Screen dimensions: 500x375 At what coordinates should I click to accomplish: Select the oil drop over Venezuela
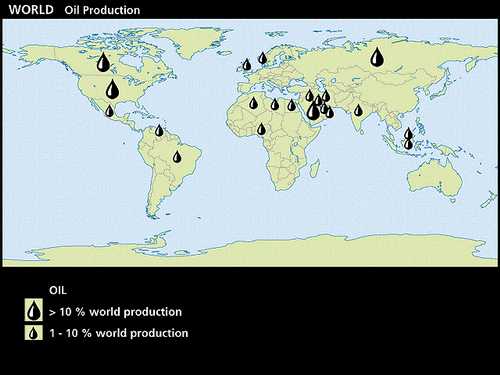159,130
